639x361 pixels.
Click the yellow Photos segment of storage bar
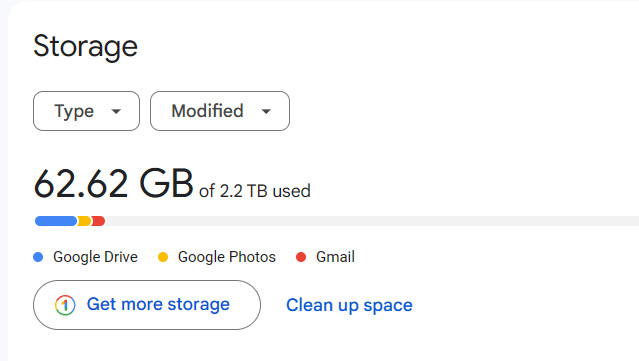click(x=84, y=221)
